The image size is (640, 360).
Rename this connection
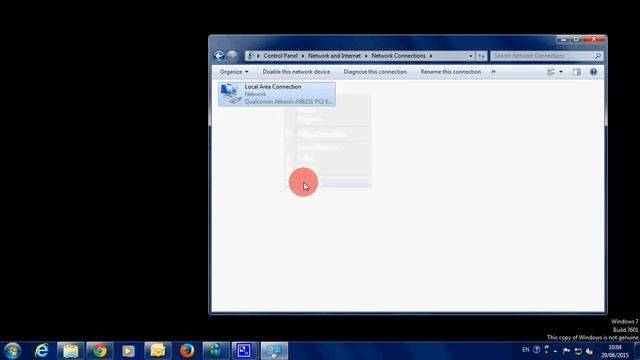click(x=451, y=72)
